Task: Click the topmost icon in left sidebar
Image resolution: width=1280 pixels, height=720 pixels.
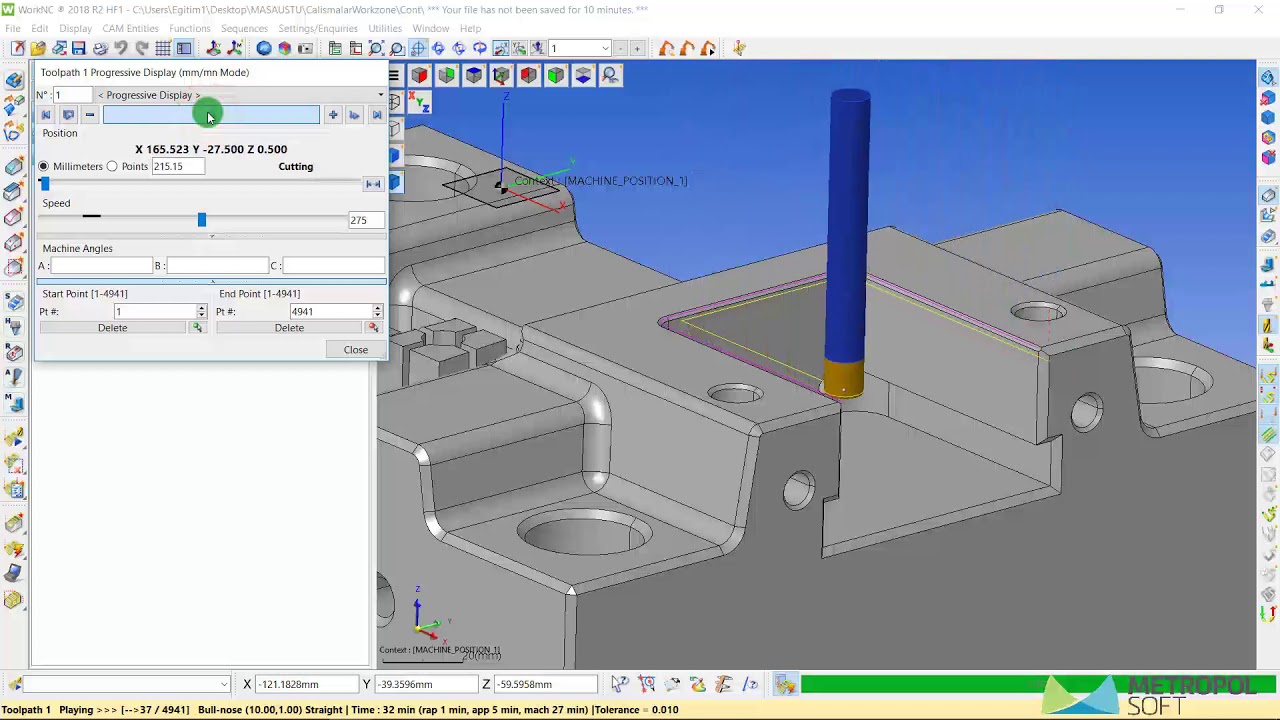Action: click(14, 81)
